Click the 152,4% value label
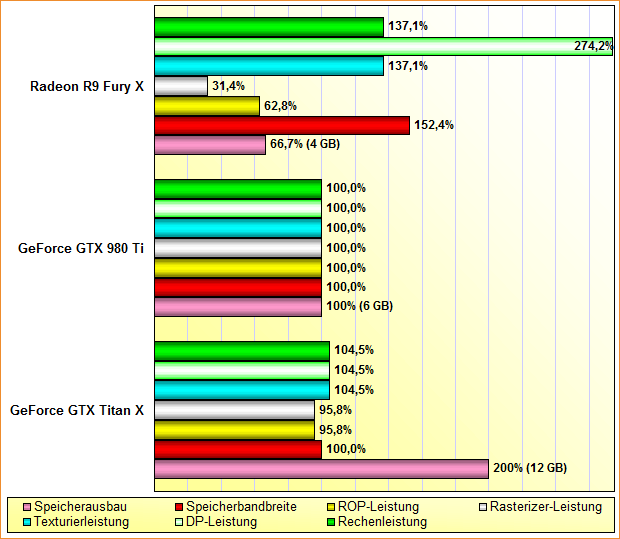 (434, 125)
